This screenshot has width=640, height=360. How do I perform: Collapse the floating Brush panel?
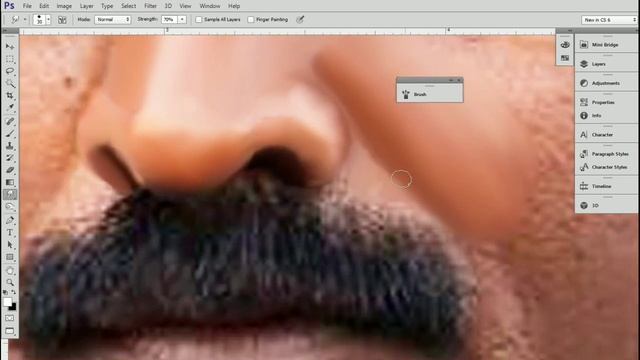(451, 80)
